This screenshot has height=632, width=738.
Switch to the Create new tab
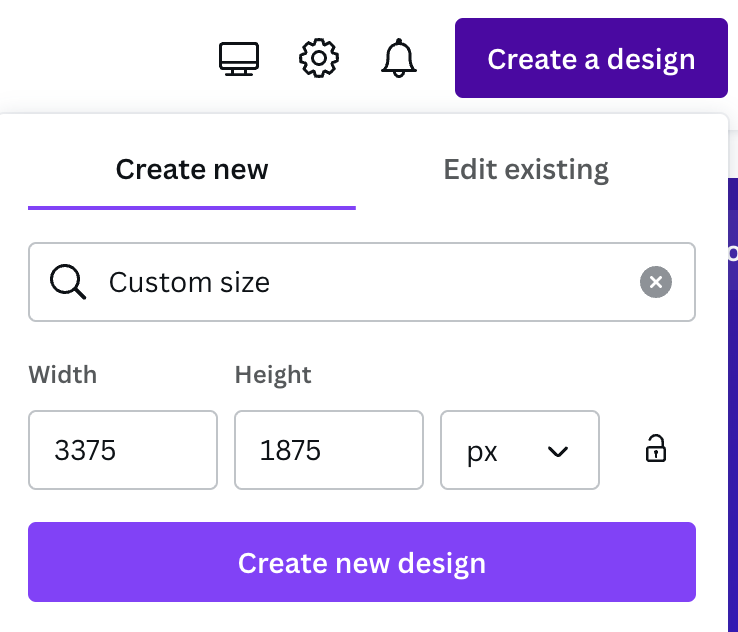[x=192, y=169]
